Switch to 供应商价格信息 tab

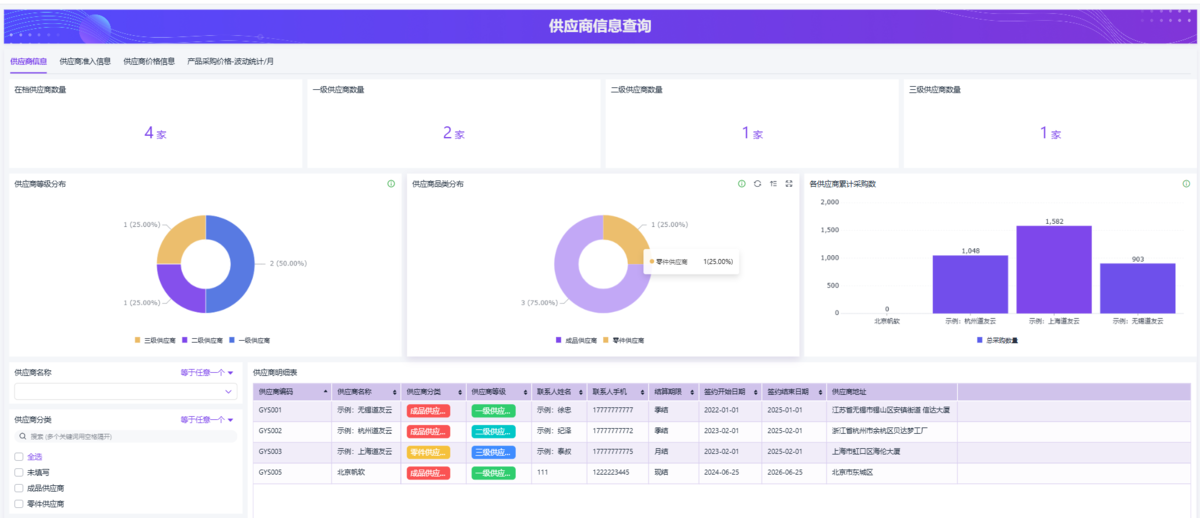click(x=149, y=61)
